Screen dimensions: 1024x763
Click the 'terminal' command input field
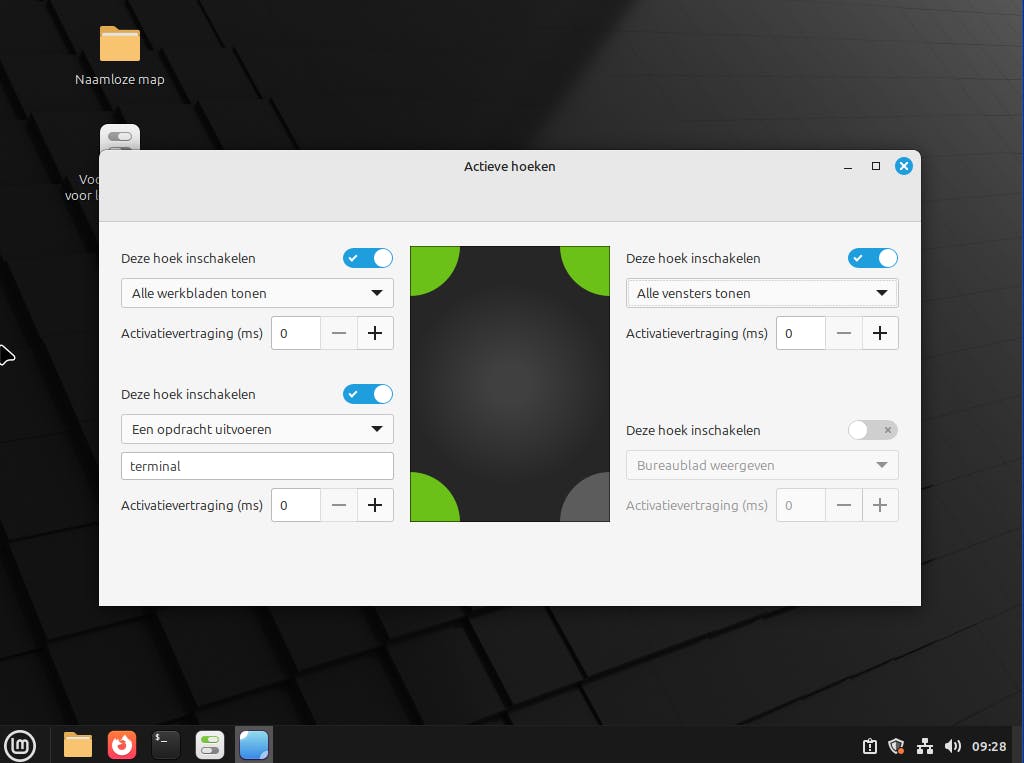click(257, 466)
